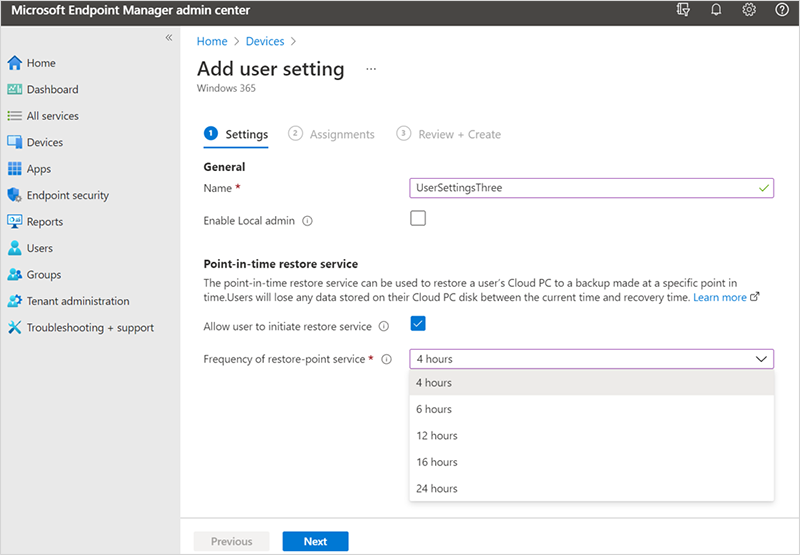The height and width of the screenshot is (555, 800).
Task: Click the Next button
Action: coord(315,541)
